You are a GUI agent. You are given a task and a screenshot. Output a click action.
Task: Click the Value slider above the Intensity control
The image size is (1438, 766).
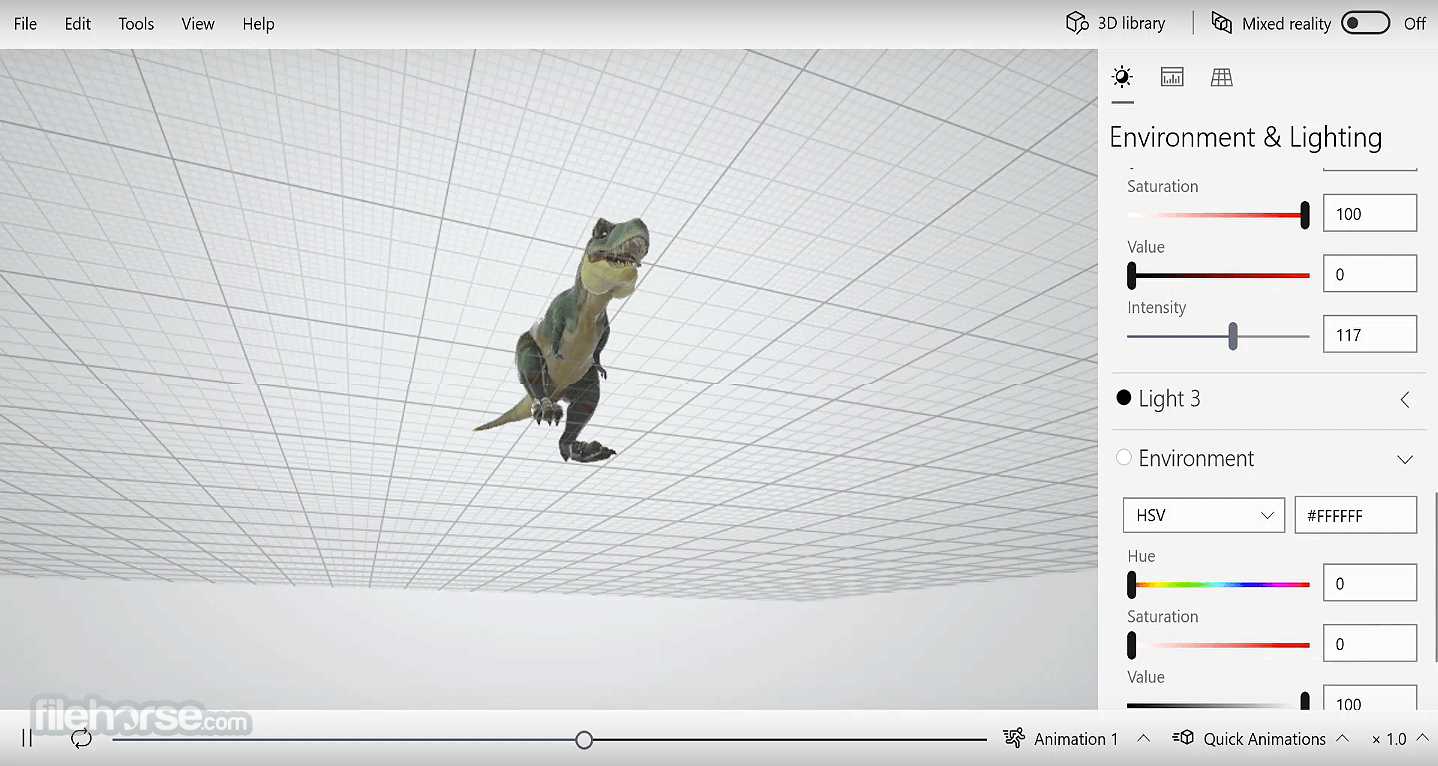click(x=1218, y=275)
